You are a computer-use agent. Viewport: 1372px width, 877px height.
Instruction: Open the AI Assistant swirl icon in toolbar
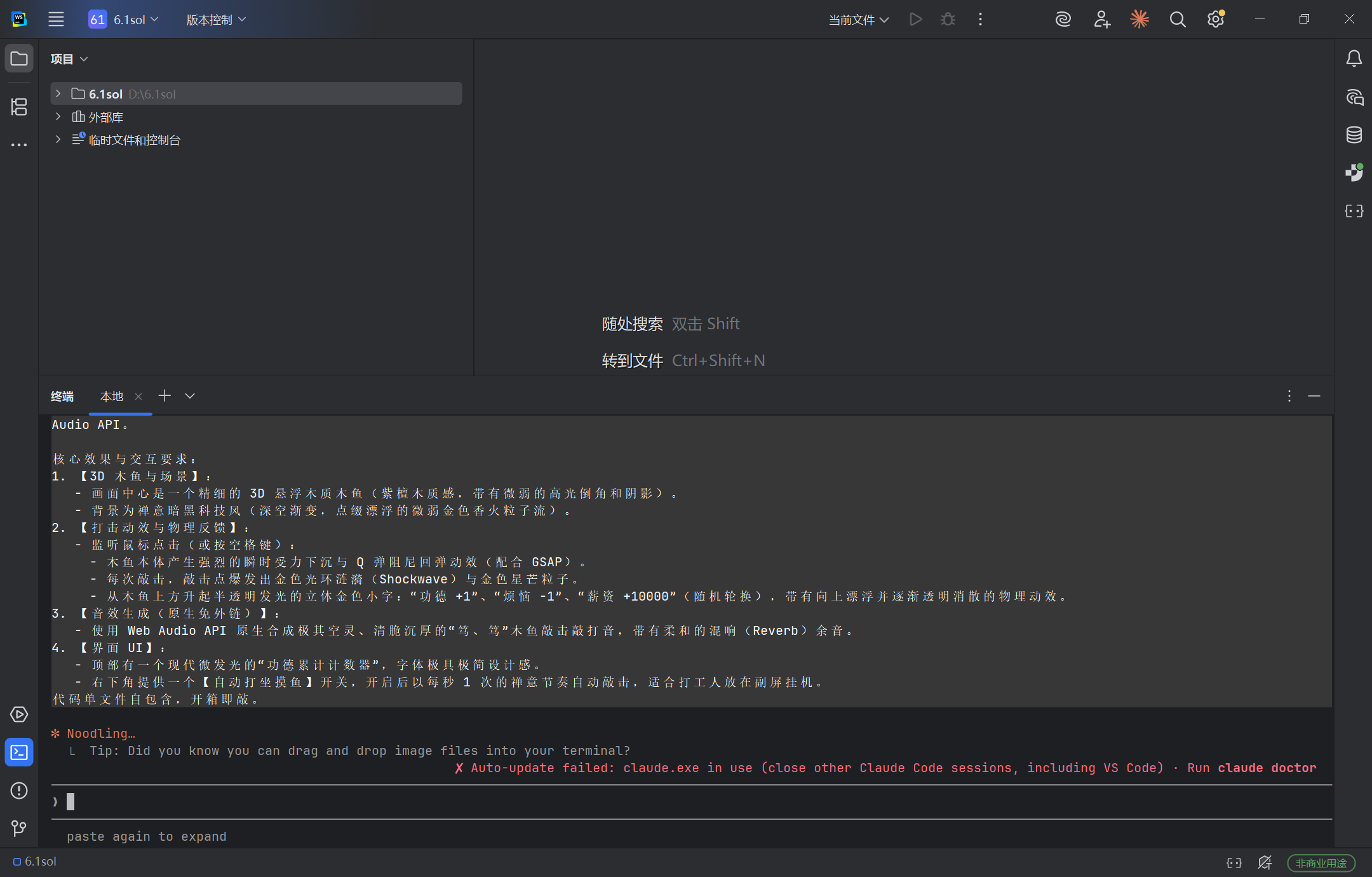[x=1063, y=20]
